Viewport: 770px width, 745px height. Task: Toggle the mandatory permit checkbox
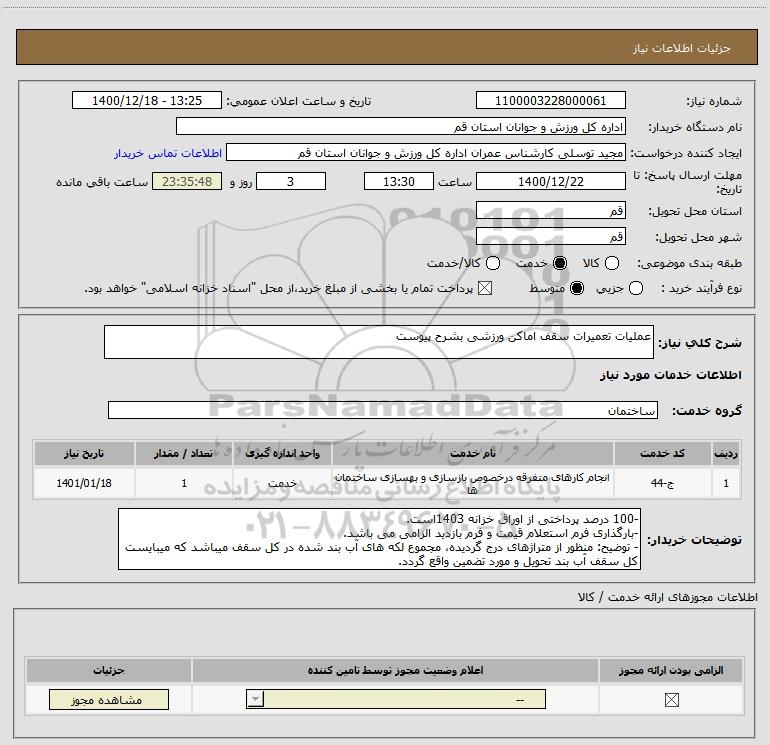click(671, 700)
